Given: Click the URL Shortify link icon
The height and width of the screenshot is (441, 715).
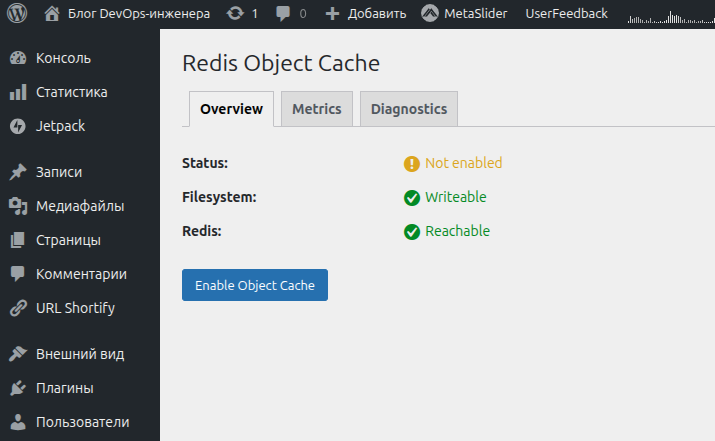Looking at the screenshot, I should [x=18, y=308].
